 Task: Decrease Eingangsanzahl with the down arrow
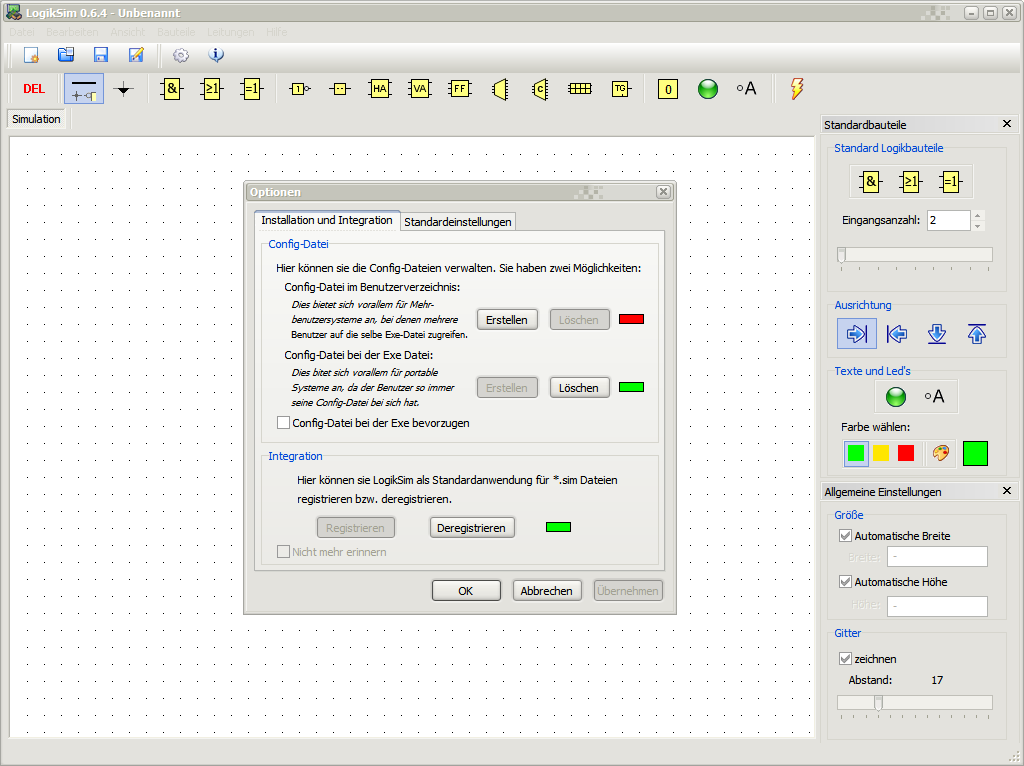coord(978,226)
